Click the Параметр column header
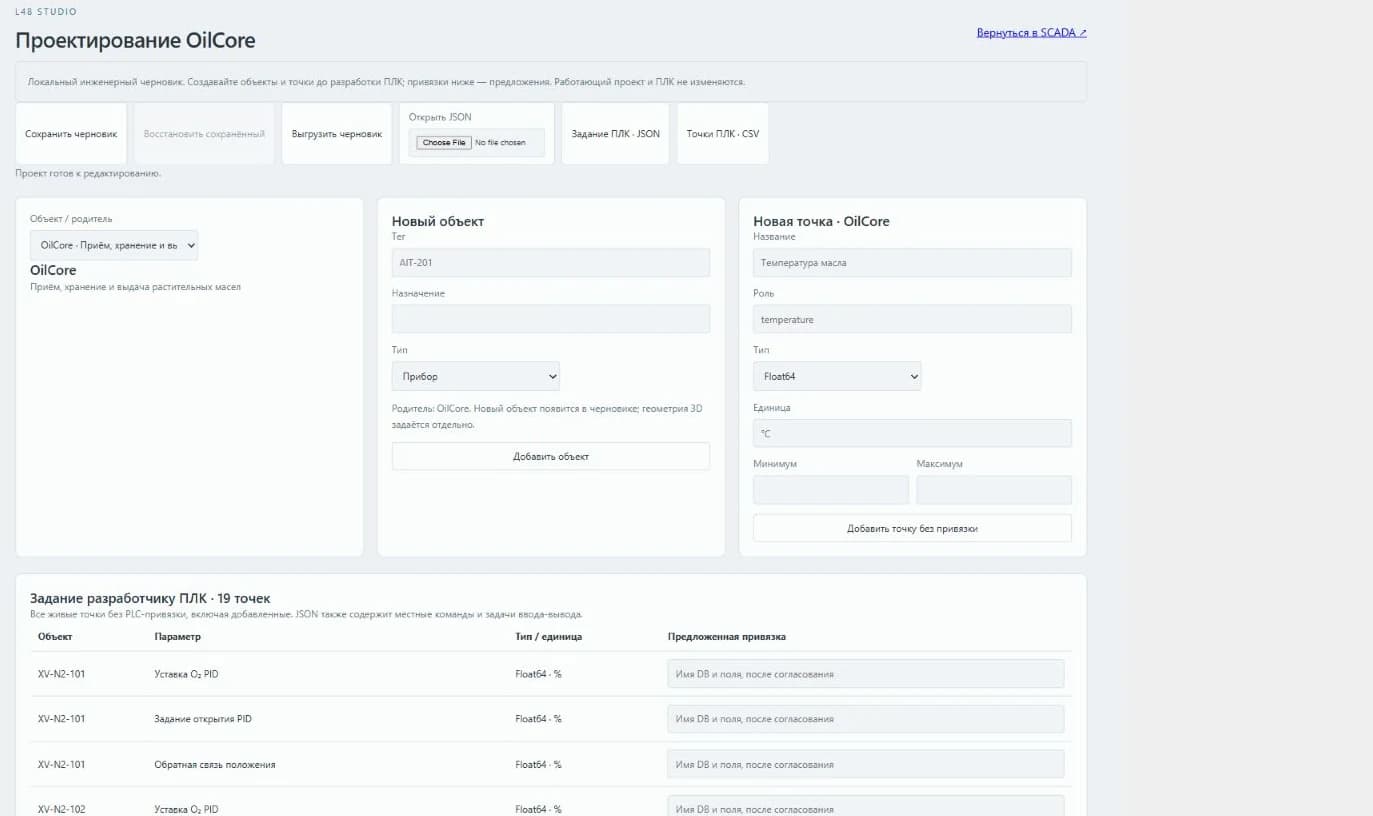The image size is (1373, 816). point(178,636)
